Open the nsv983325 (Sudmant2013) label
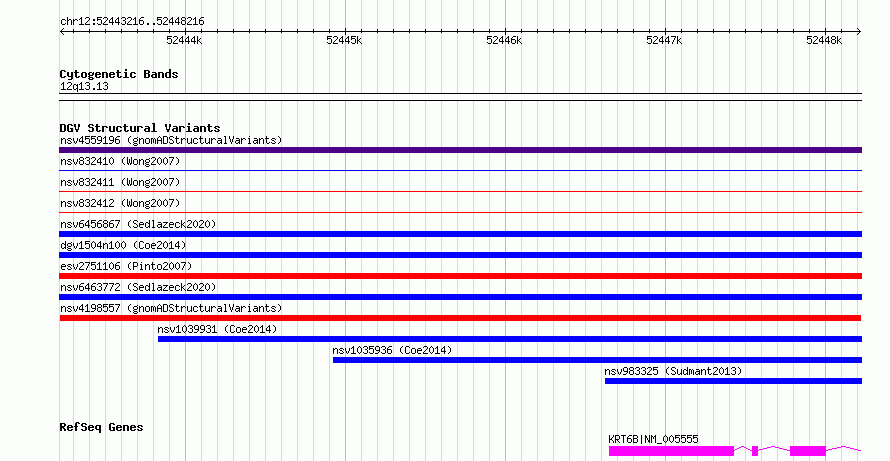This screenshot has height=461, width=890. pyautogui.click(x=673, y=371)
